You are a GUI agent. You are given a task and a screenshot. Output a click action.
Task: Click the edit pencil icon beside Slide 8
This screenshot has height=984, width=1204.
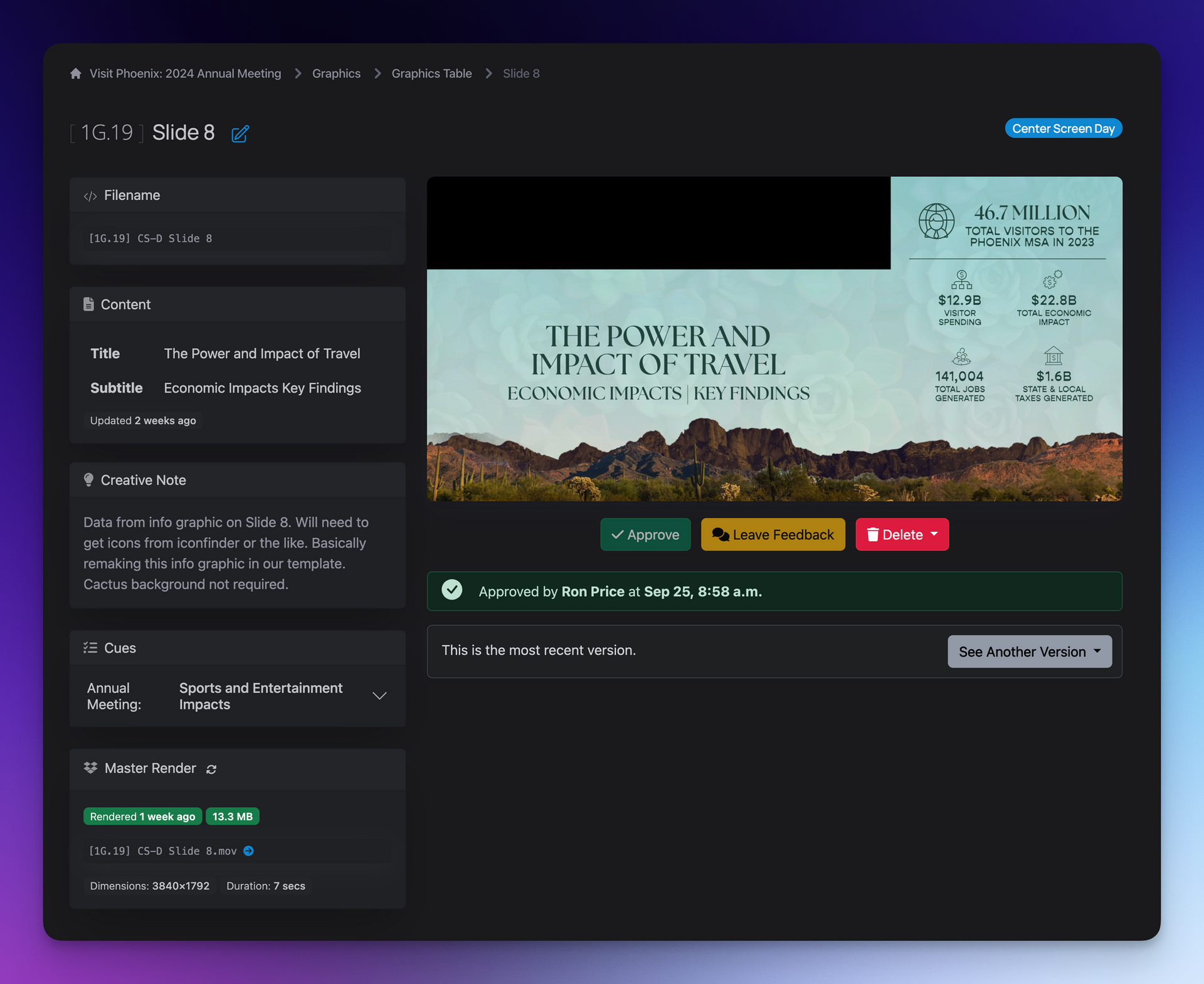(240, 134)
